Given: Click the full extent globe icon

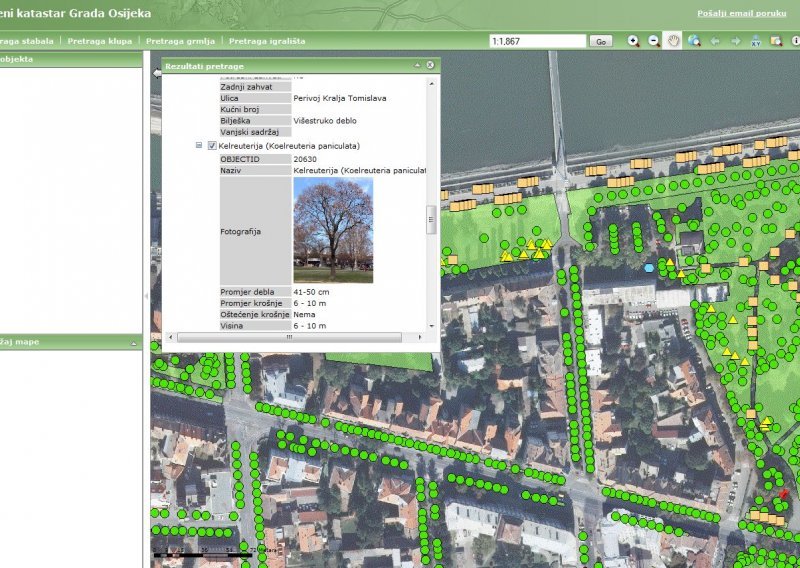Looking at the screenshot, I should point(694,41).
